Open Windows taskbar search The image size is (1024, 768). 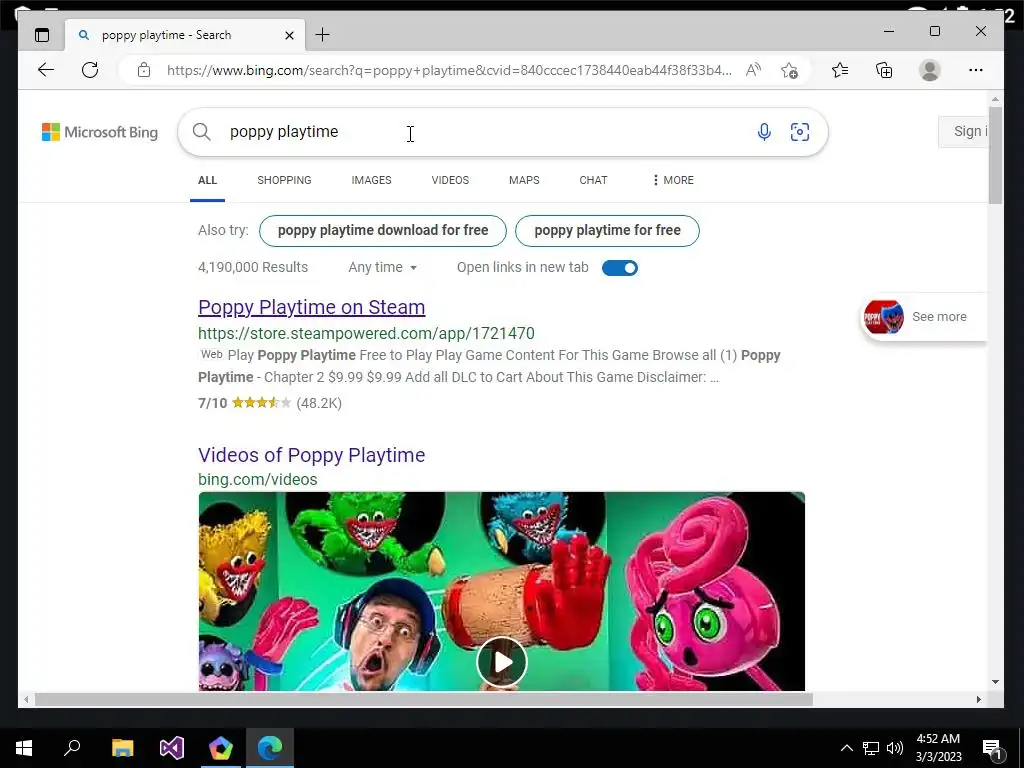[x=72, y=747]
